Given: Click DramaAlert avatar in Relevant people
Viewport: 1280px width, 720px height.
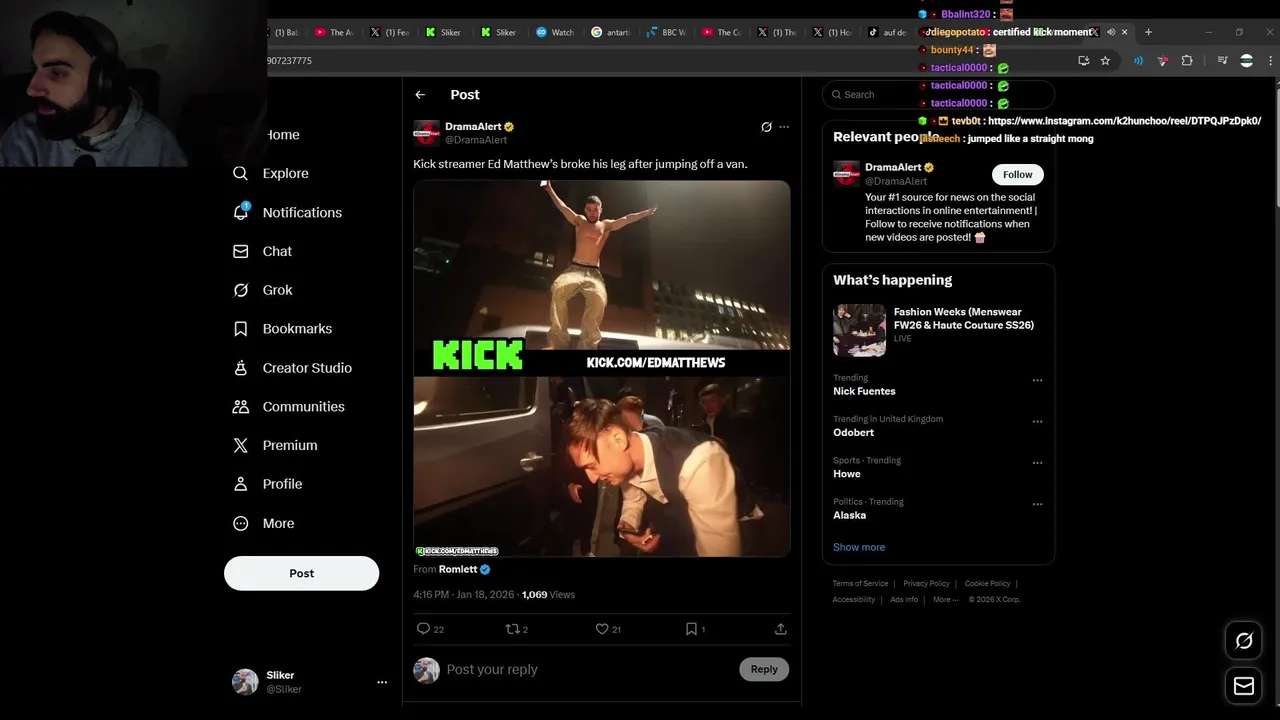Looking at the screenshot, I should pos(846,173).
